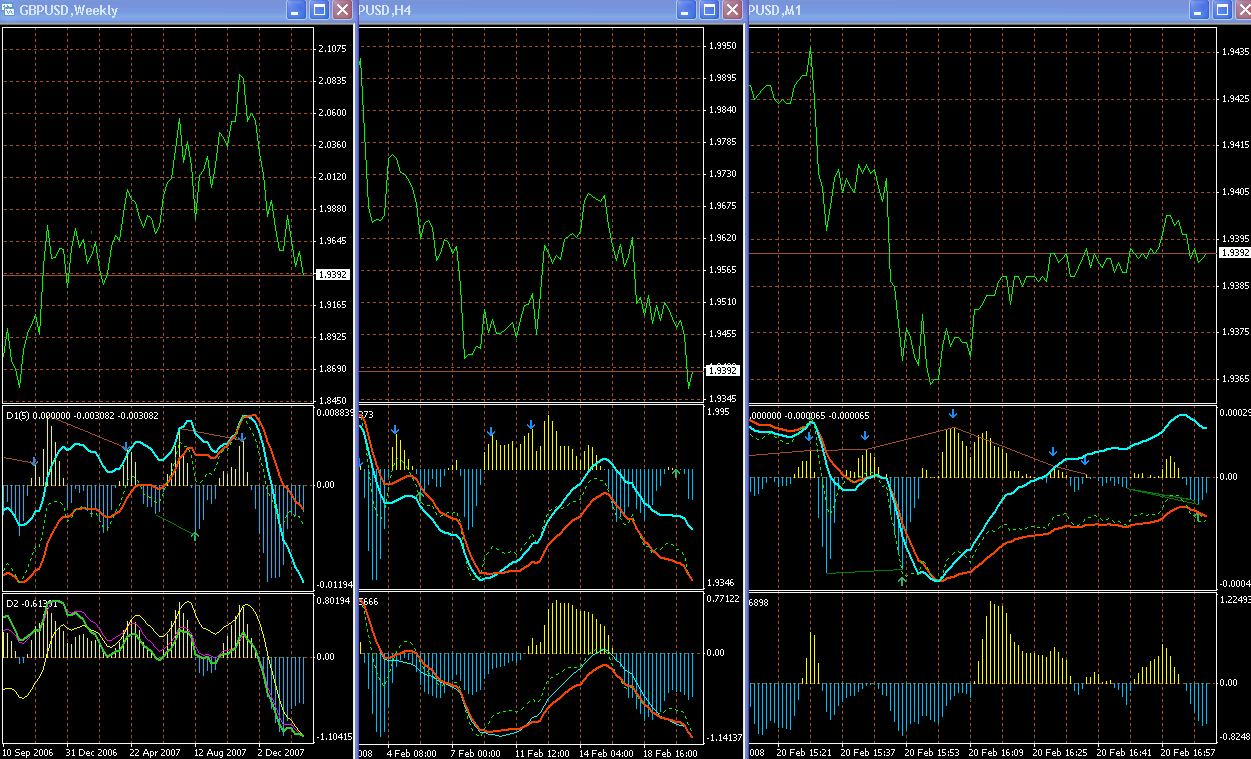Close the GBPUSD,Weekly chart window
The image size is (1251, 759).
pos(342,10)
